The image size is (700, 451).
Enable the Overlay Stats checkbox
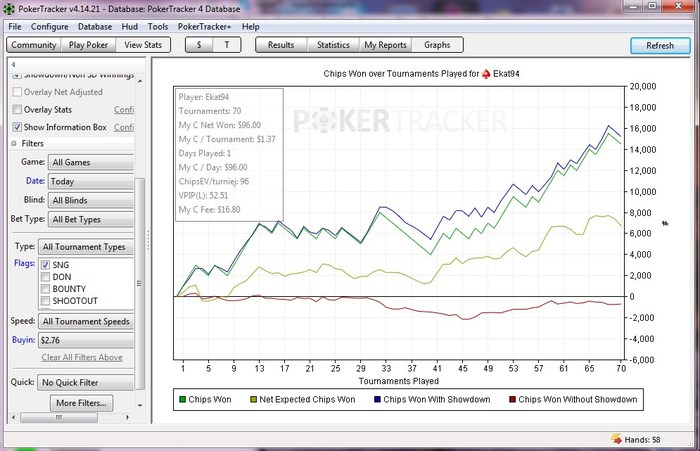17,109
